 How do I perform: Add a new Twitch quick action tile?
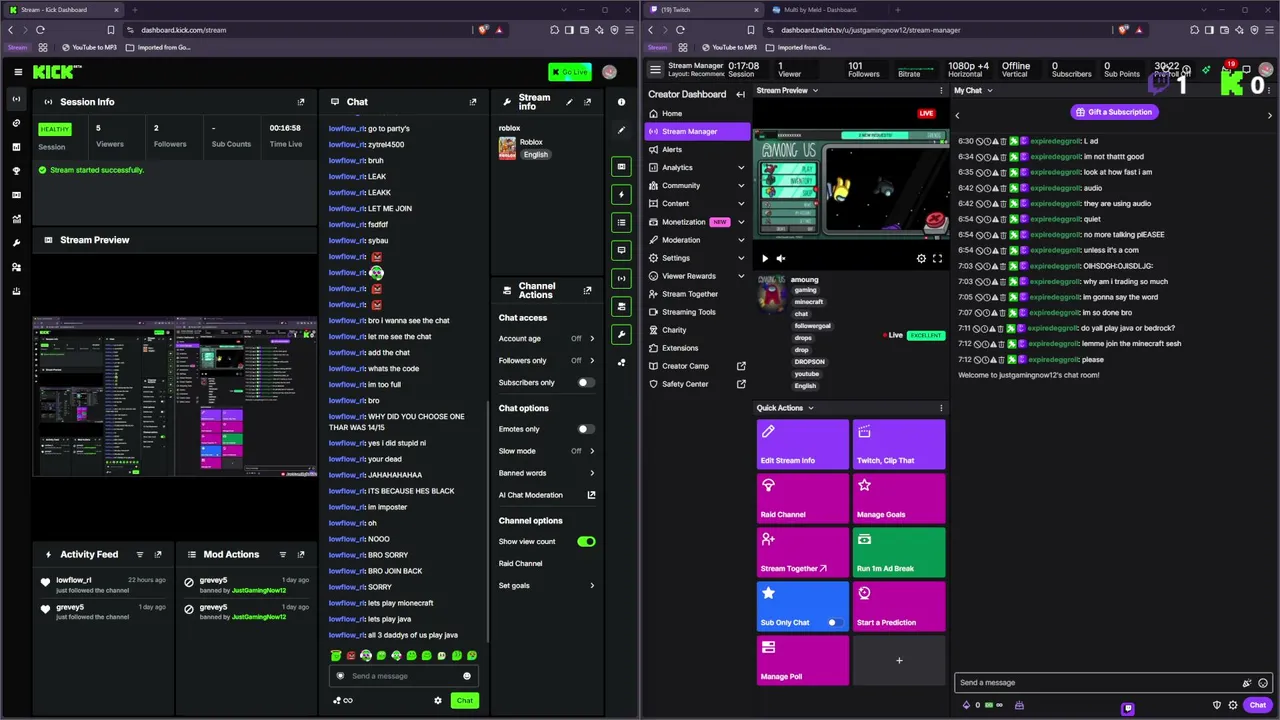pyautogui.click(x=899, y=660)
